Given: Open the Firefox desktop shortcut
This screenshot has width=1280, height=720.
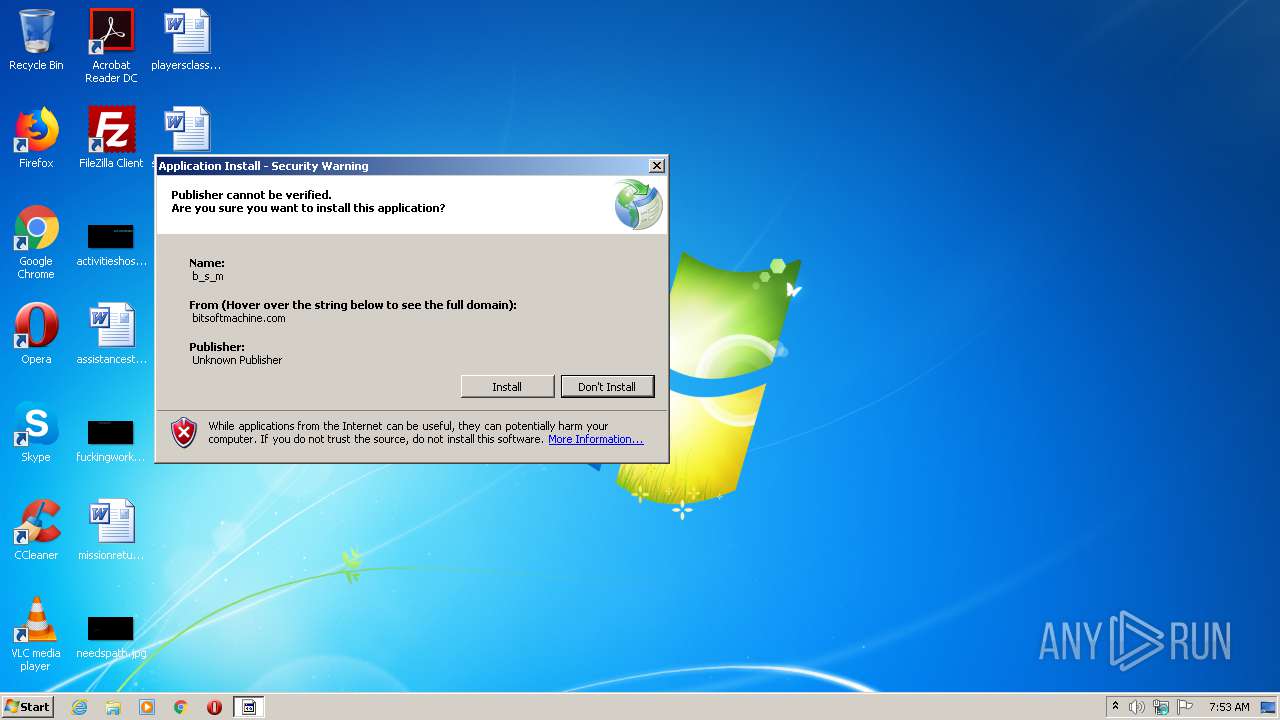Looking at the screenshot, I should coord(36,138).
